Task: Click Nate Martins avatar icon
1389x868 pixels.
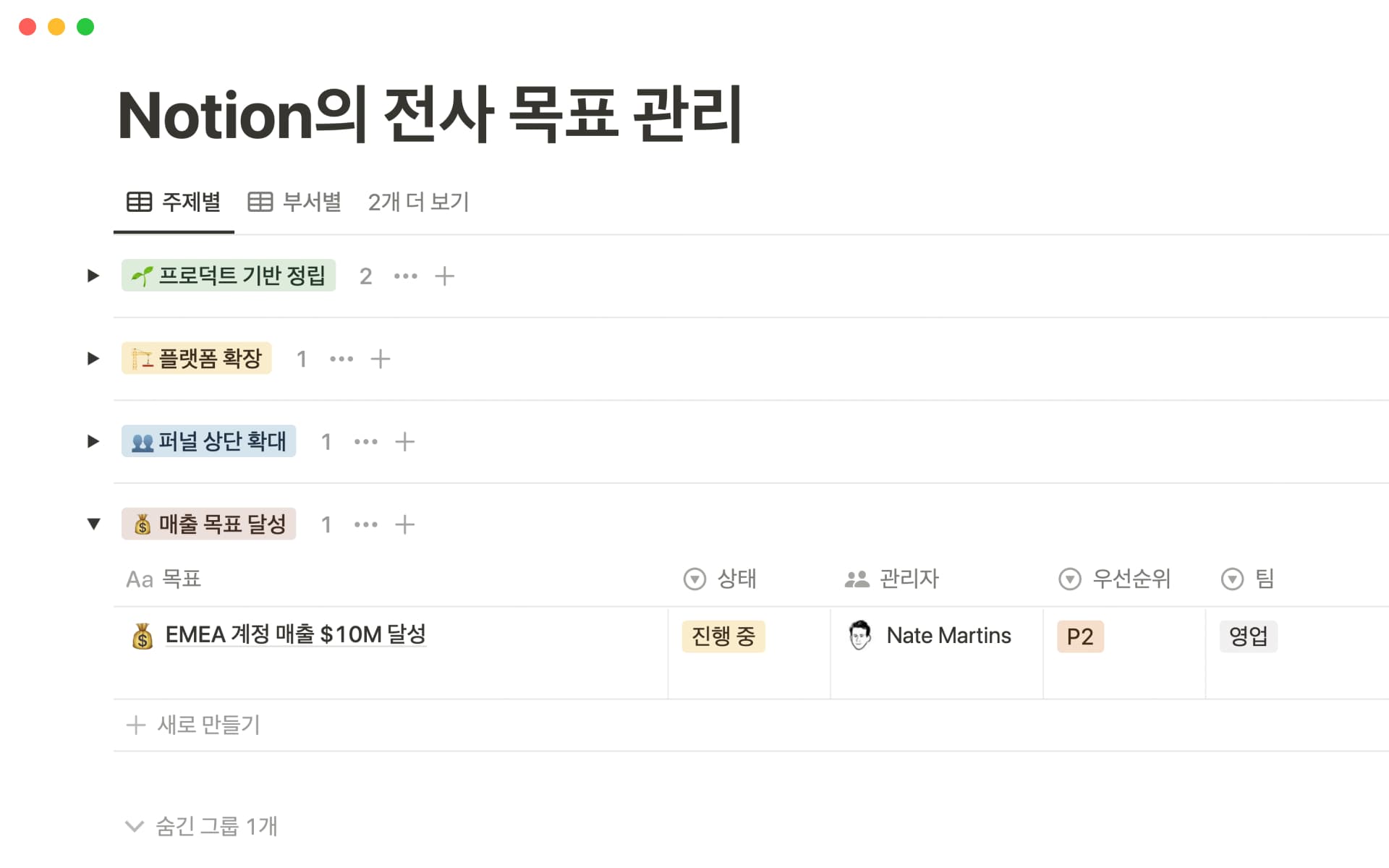Action: point(859,635)
